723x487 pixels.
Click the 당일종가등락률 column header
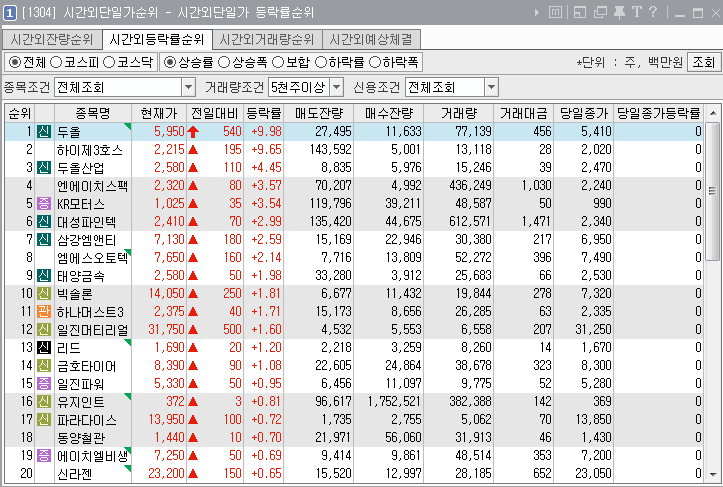point(658,113)
